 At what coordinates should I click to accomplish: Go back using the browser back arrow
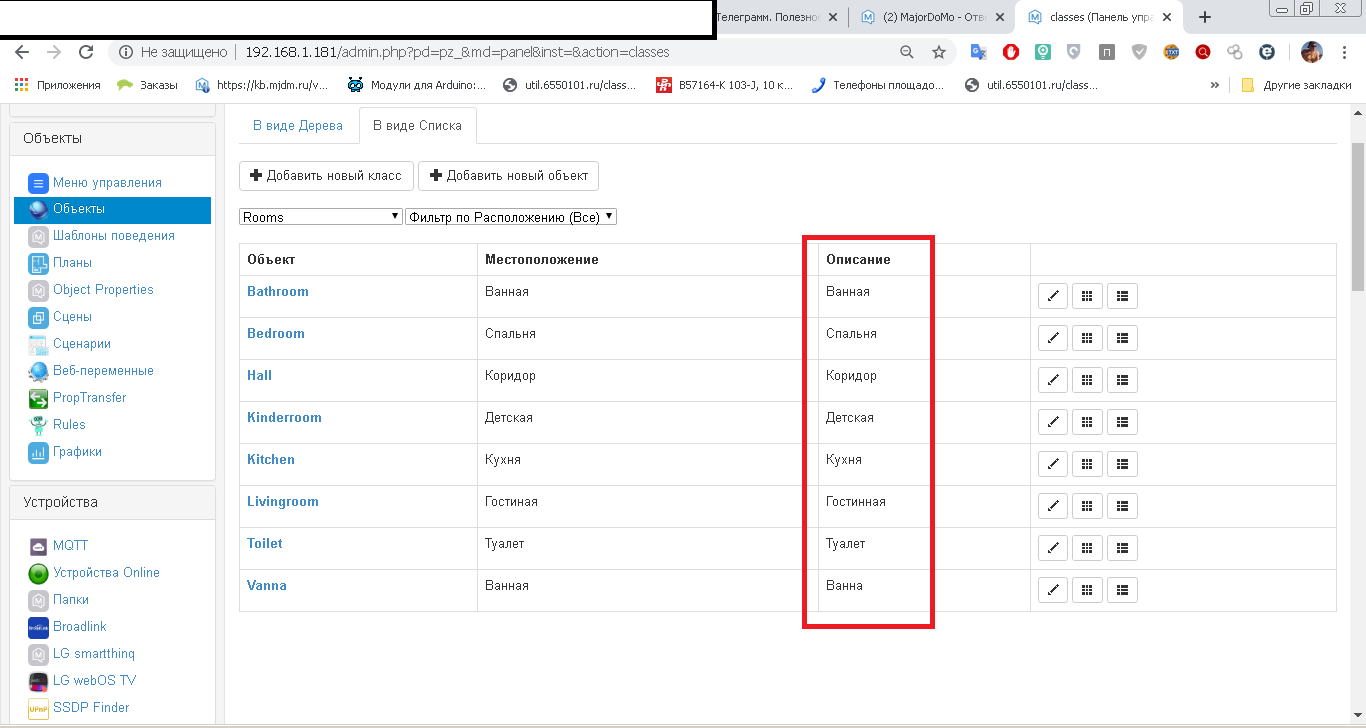pyautogui.click(x=22, y=52)
